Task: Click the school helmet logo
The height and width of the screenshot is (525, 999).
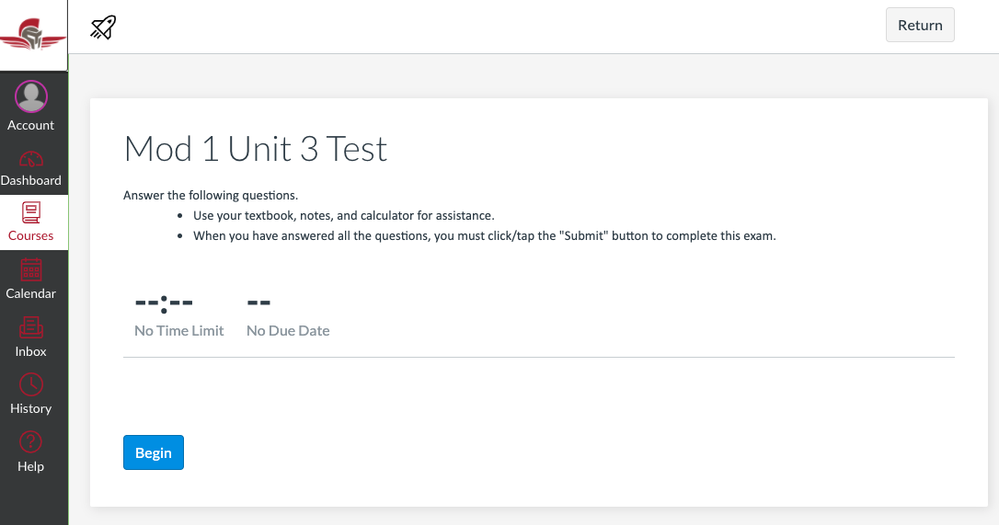Action: click(33, 36)
